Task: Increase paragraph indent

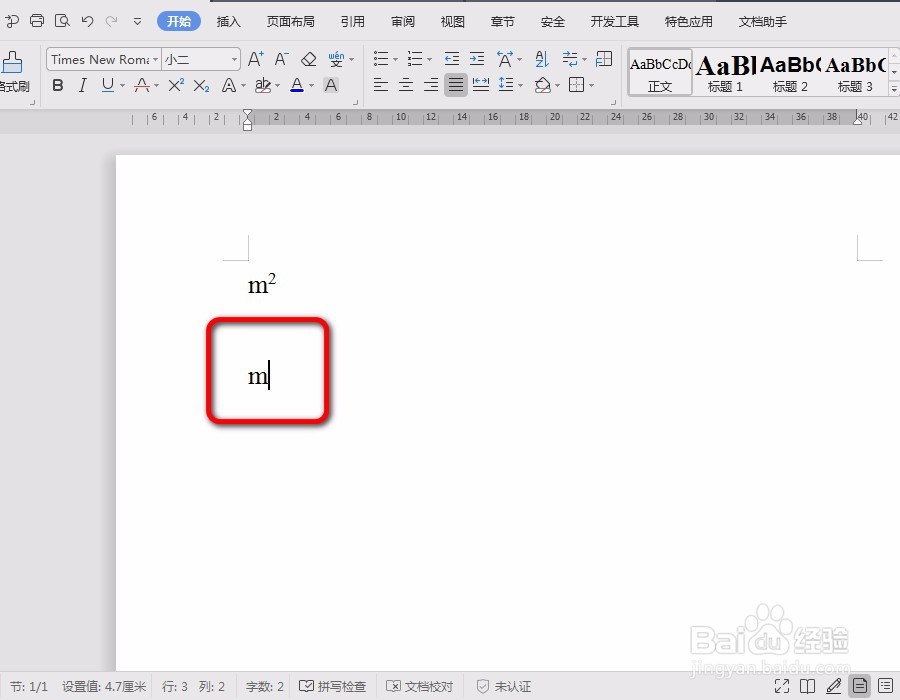Action: pos(477,59)
